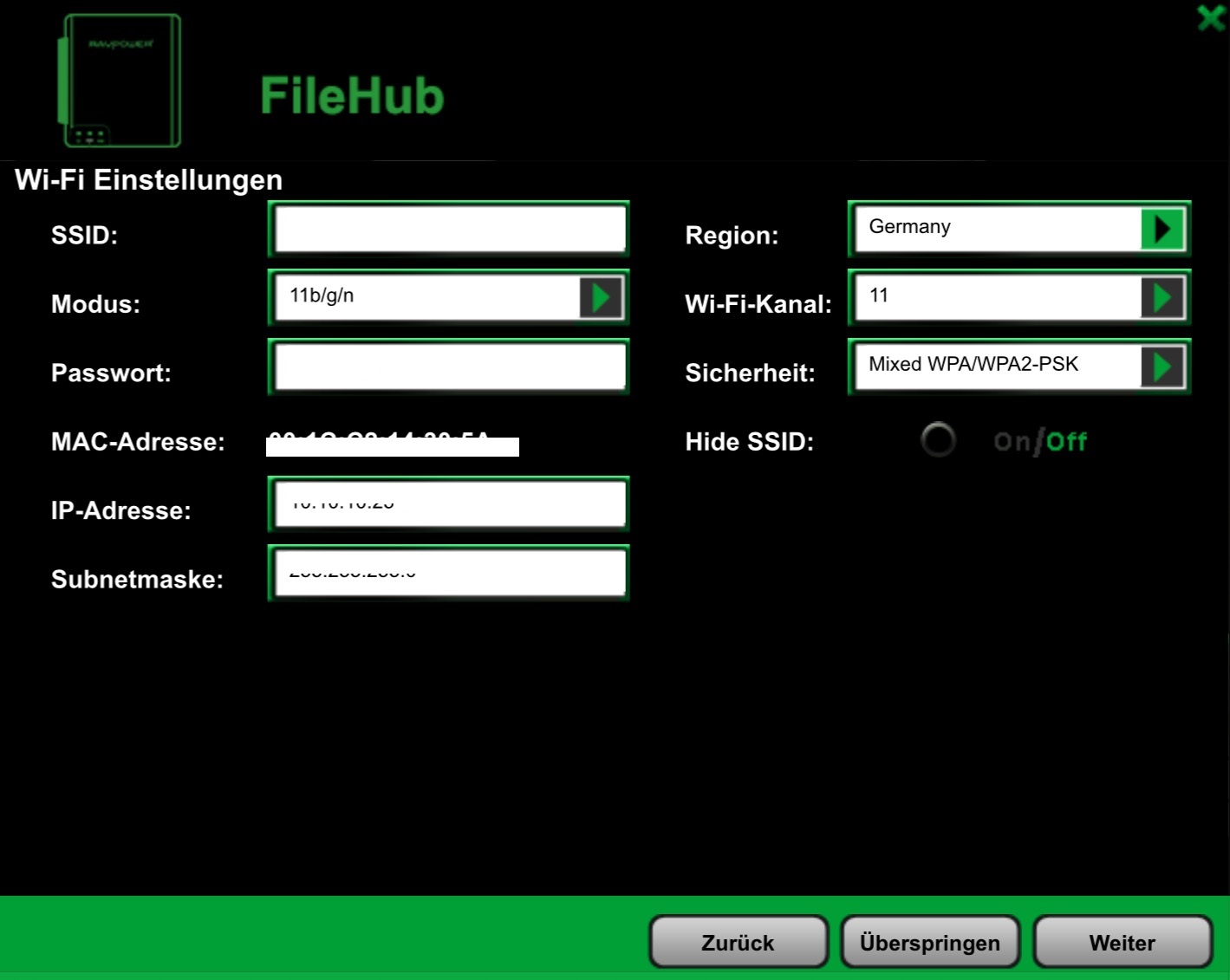Click the Wi-Fi-Kanal: label
Screen dimensions: 1230x980
(758, 304)
